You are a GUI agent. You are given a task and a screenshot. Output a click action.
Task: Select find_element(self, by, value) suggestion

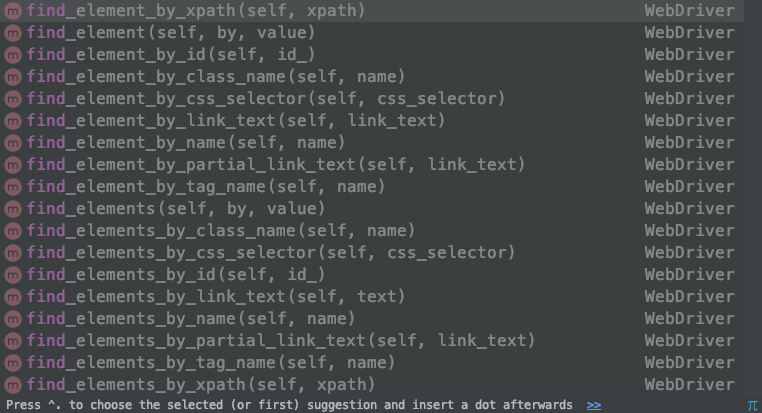372,33
